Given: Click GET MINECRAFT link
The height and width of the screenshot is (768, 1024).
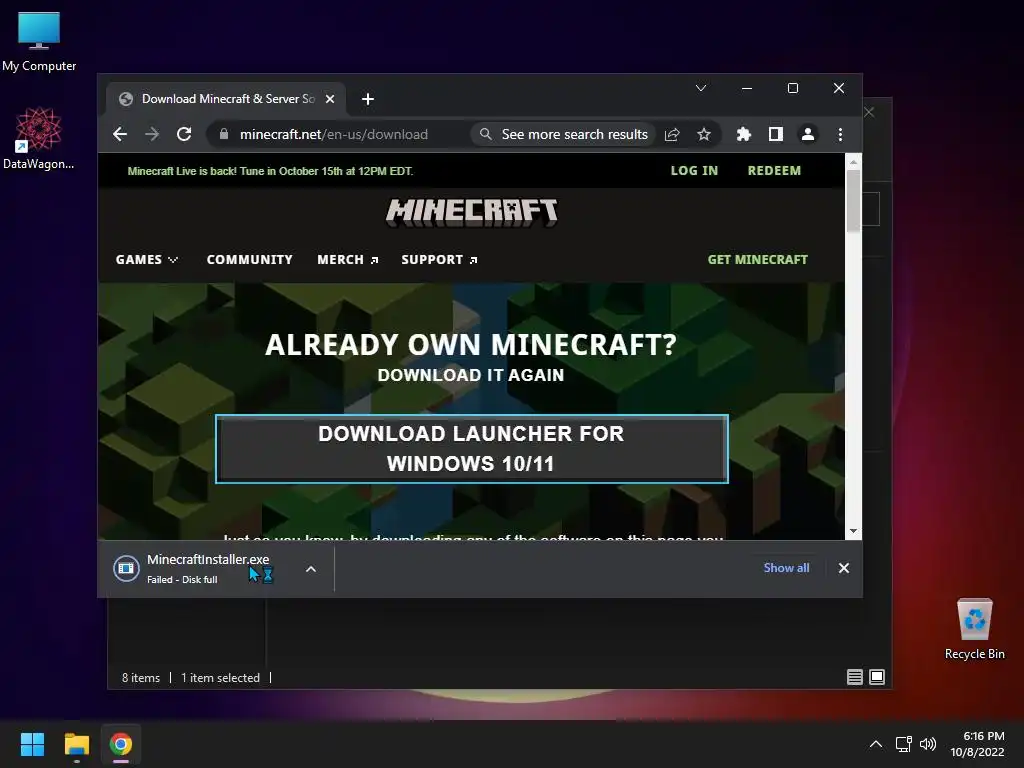Looking at the screenshot, I should point(758,260).
